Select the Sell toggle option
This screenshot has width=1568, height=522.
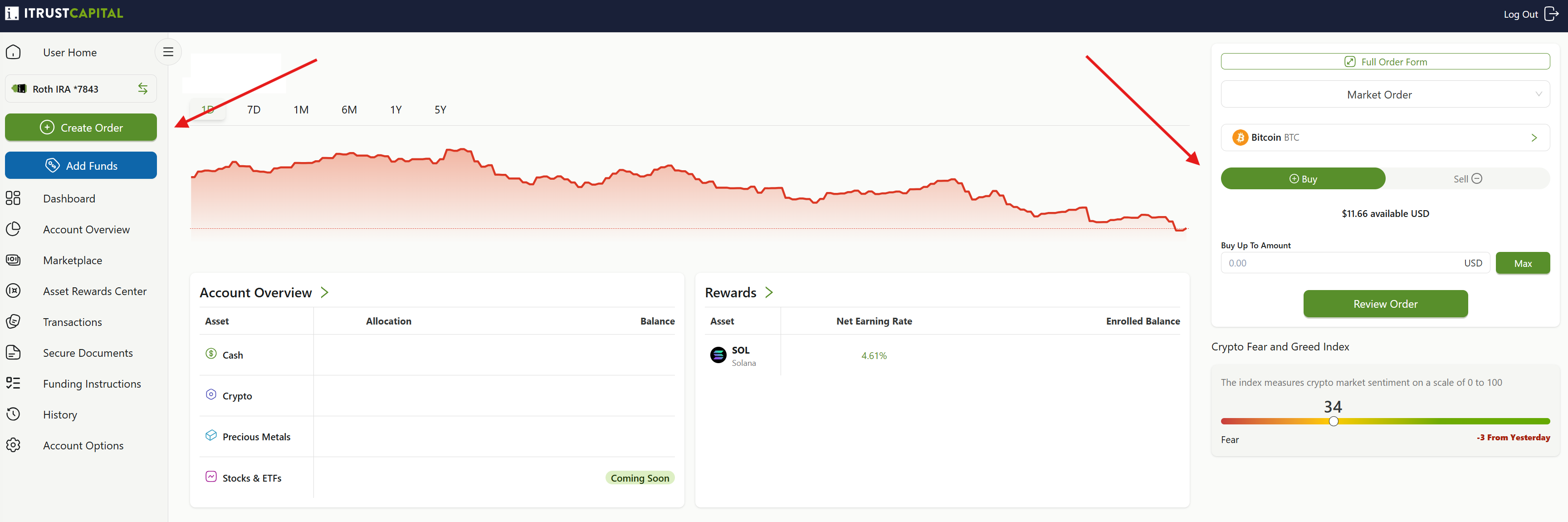coord(1468,178)
